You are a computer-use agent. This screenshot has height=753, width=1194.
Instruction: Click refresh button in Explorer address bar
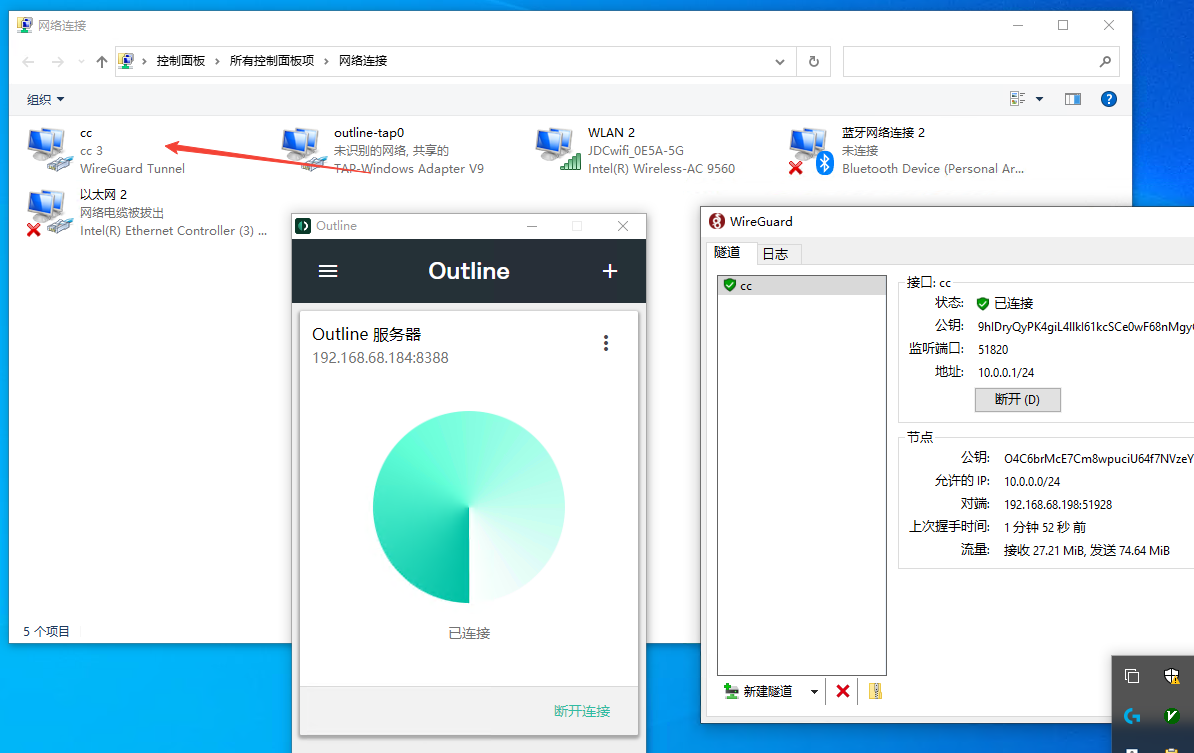pyautogui.click(x=813, y=62)
